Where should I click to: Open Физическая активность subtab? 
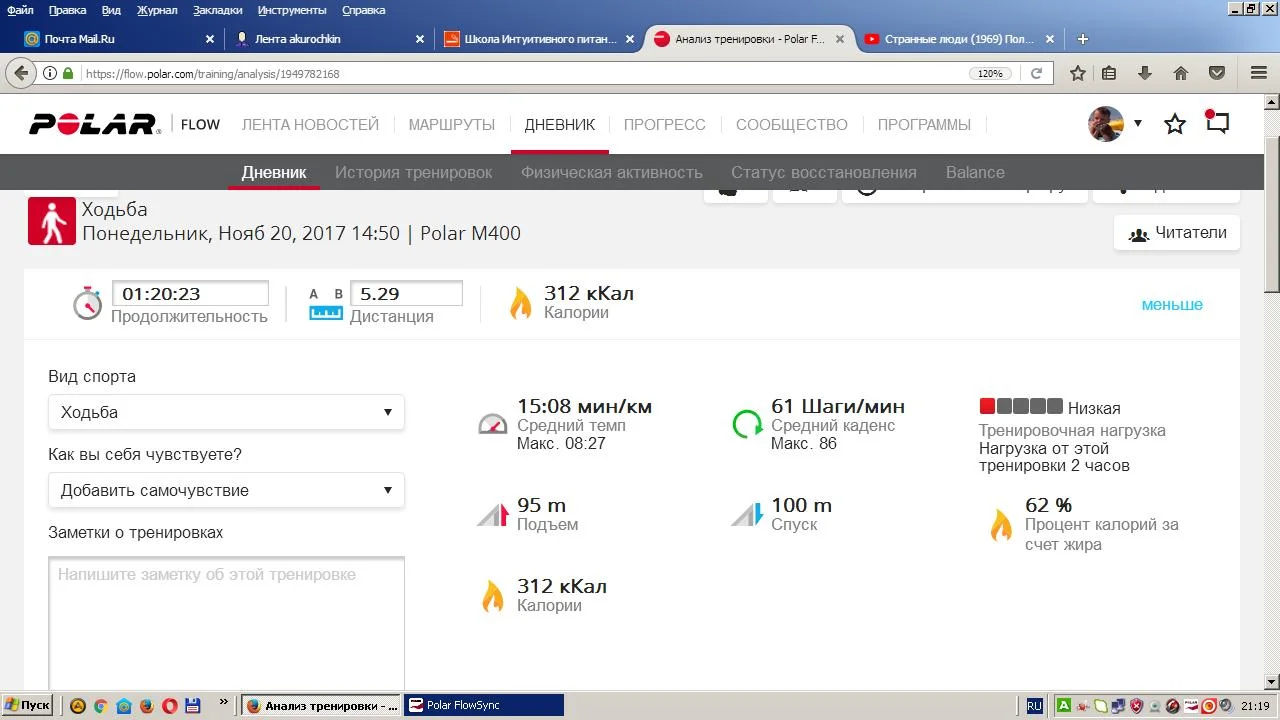[x=612, y=172]
